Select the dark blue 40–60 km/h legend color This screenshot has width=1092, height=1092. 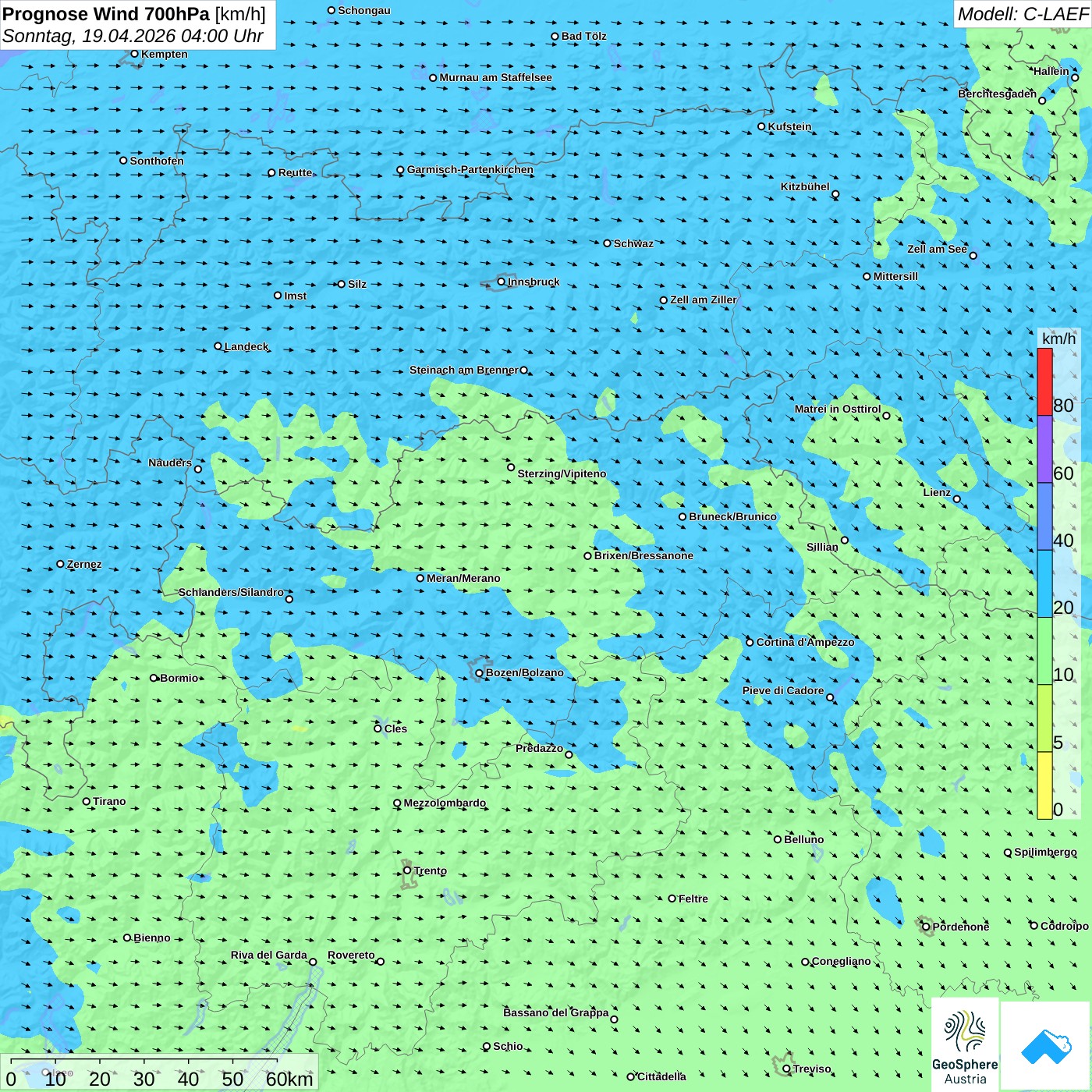[1044, 516]
